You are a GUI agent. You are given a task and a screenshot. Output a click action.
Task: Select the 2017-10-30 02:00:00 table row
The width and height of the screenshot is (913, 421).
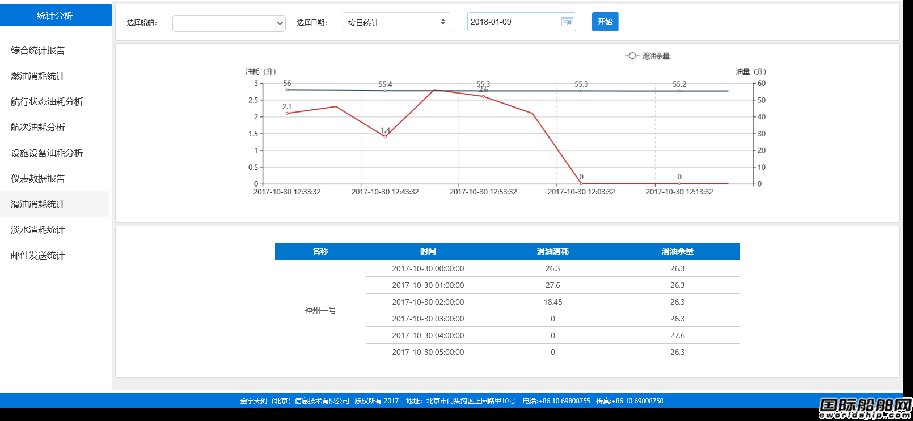428,301
